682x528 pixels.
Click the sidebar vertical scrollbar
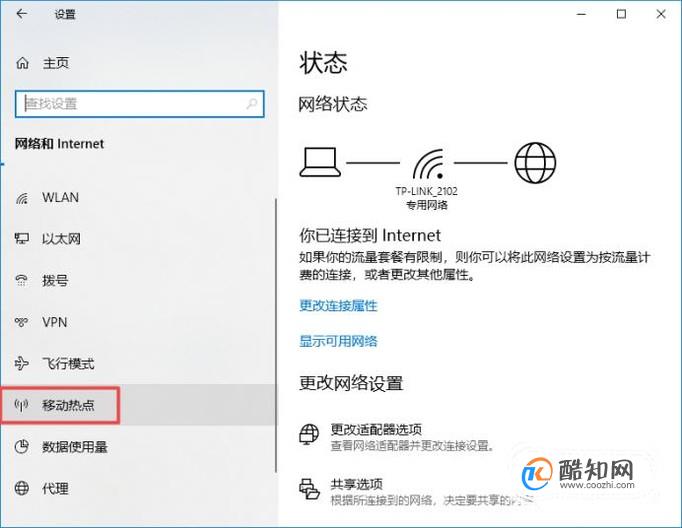276,336
